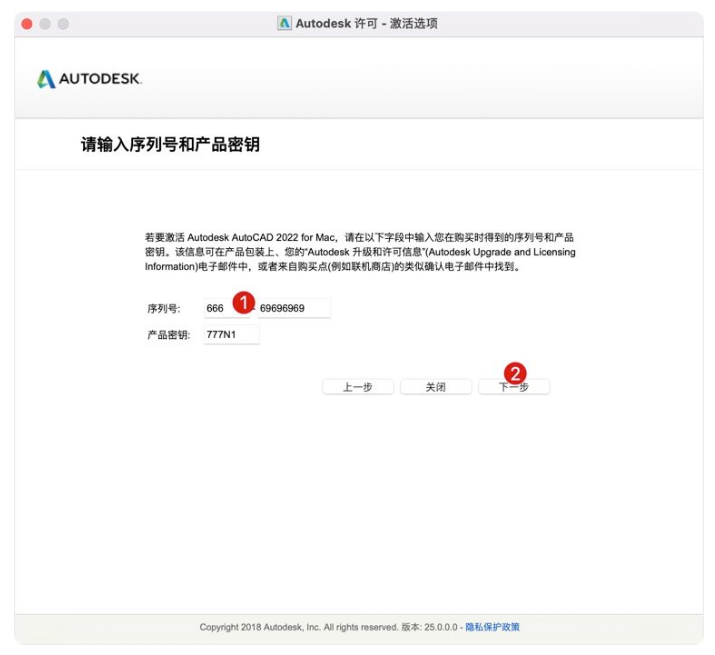Image resolution: width=715 pixels, height=655 pixels.
Task: Select the serial number field with 69696969
Action: pos(294,308)
